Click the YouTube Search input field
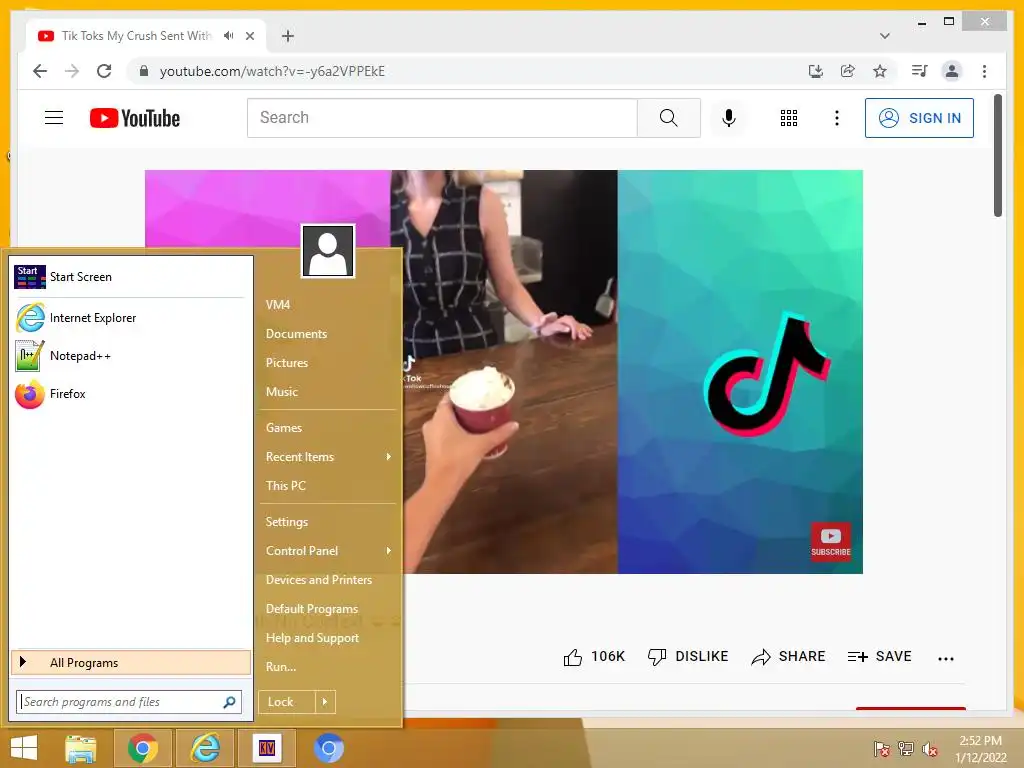 442,118
